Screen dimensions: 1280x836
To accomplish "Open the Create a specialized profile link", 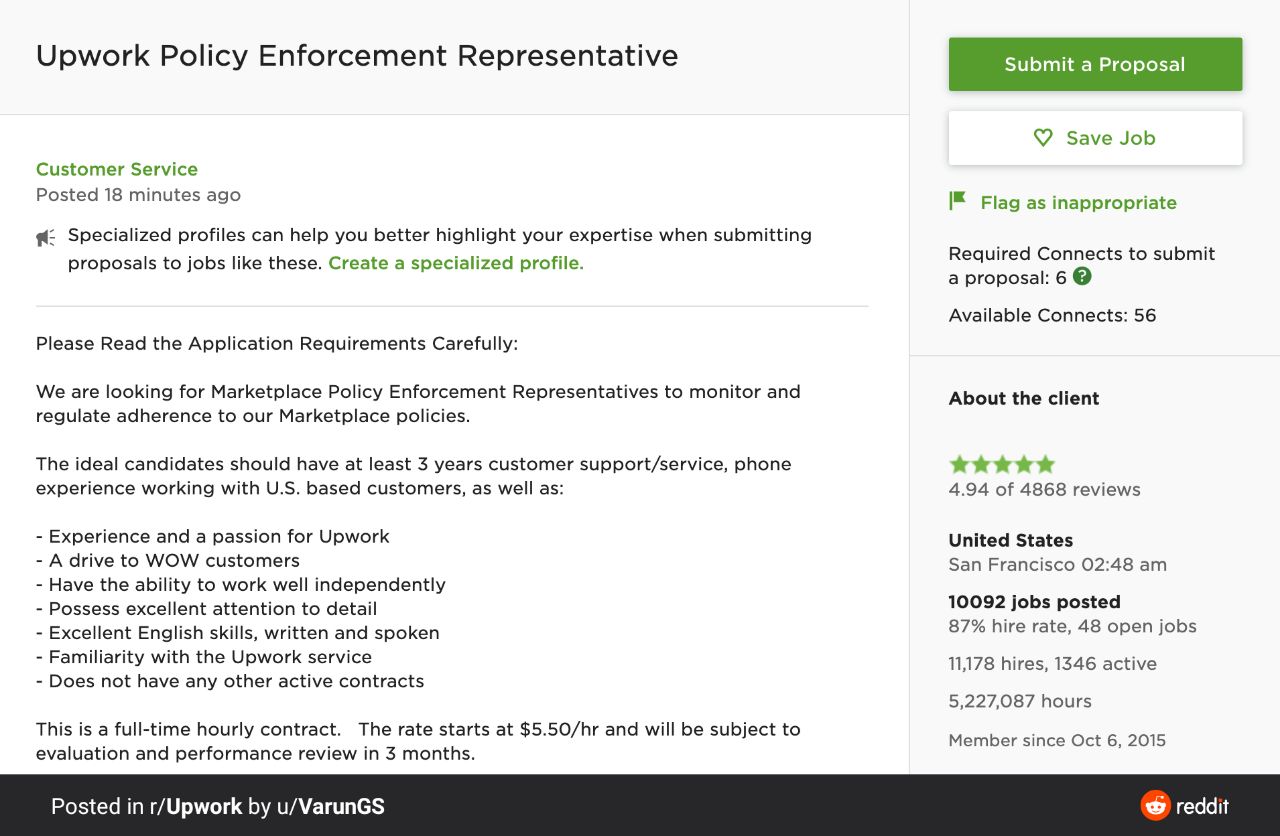I will coord(456,263).
